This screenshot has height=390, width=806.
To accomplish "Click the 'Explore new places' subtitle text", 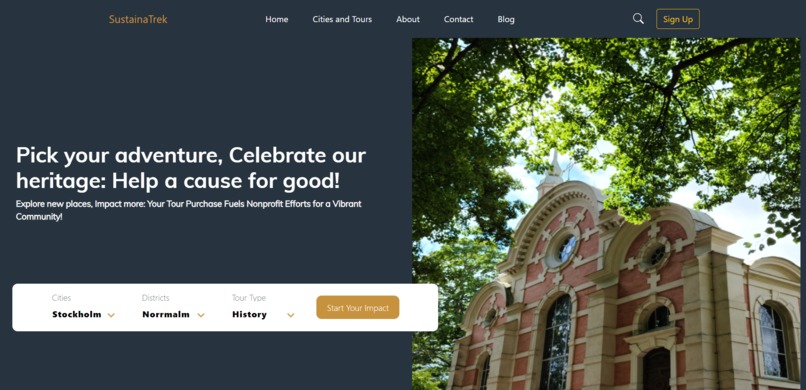I will pyautogui.click(x=188, y=210).
